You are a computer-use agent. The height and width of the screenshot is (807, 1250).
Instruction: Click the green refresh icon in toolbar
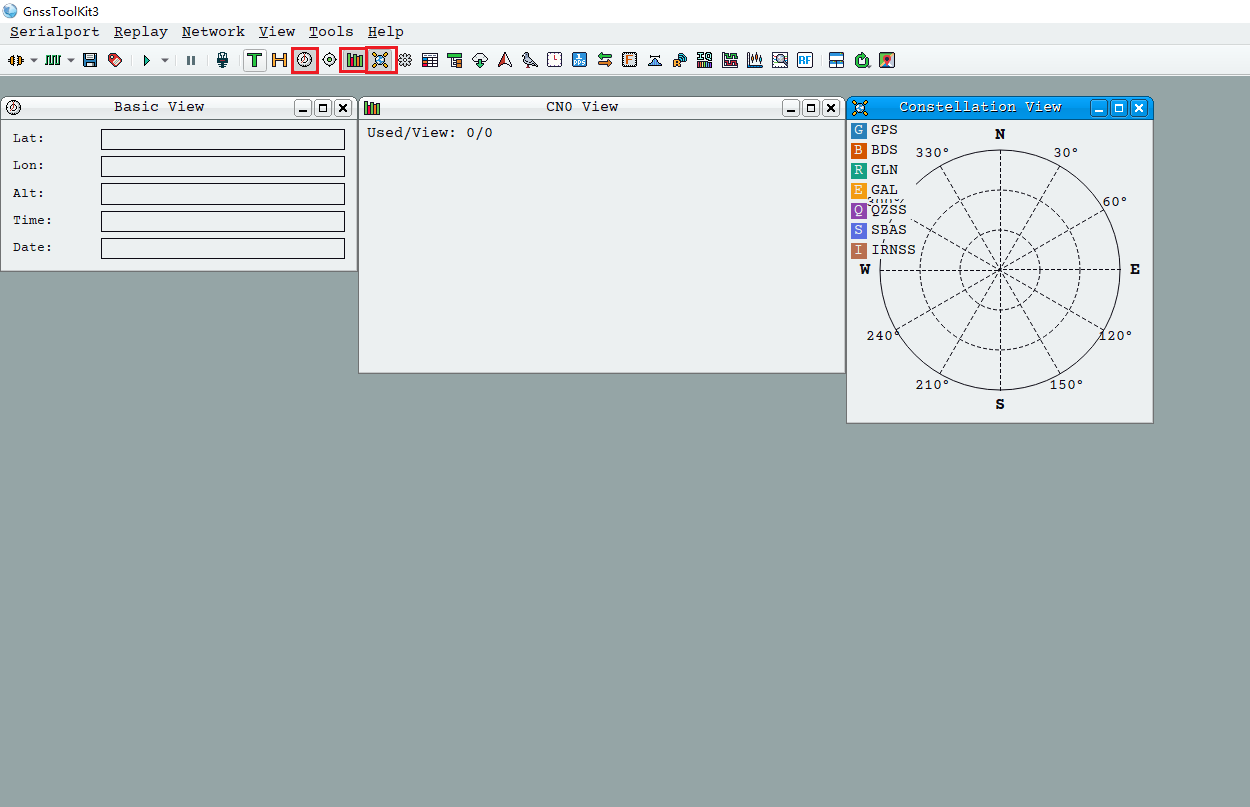pyautogui.click(x=862, y=61)
